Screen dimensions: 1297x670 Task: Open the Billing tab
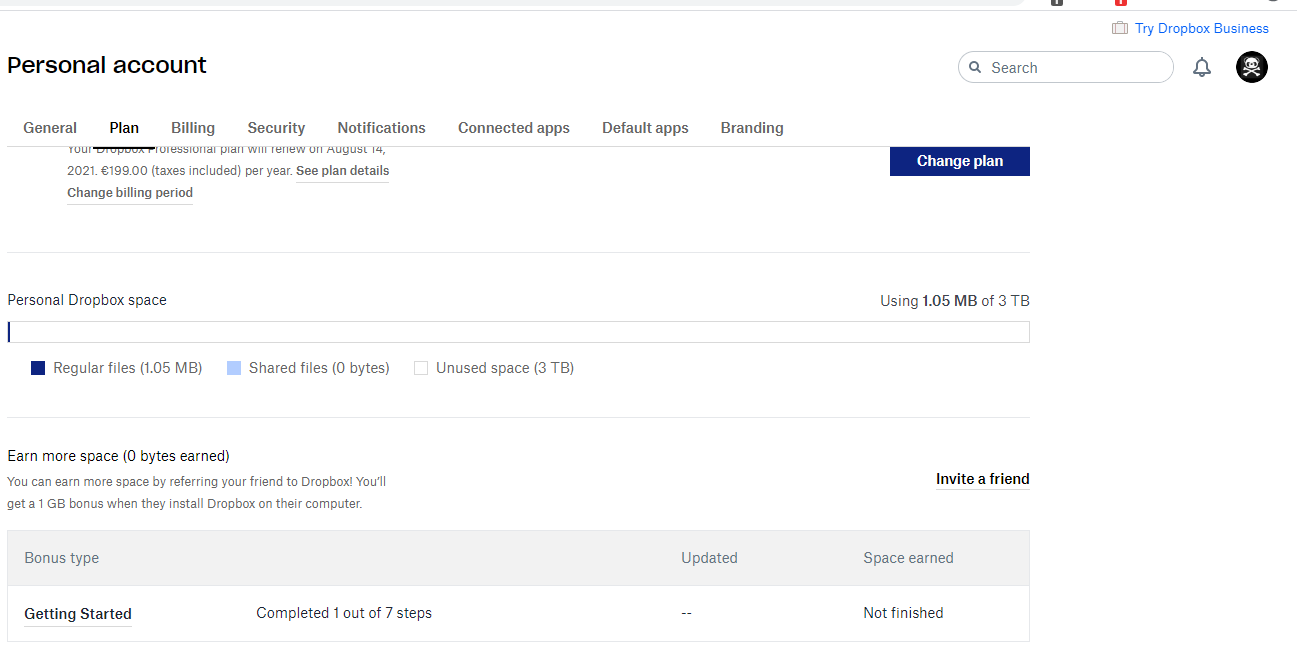coord(193,128)
